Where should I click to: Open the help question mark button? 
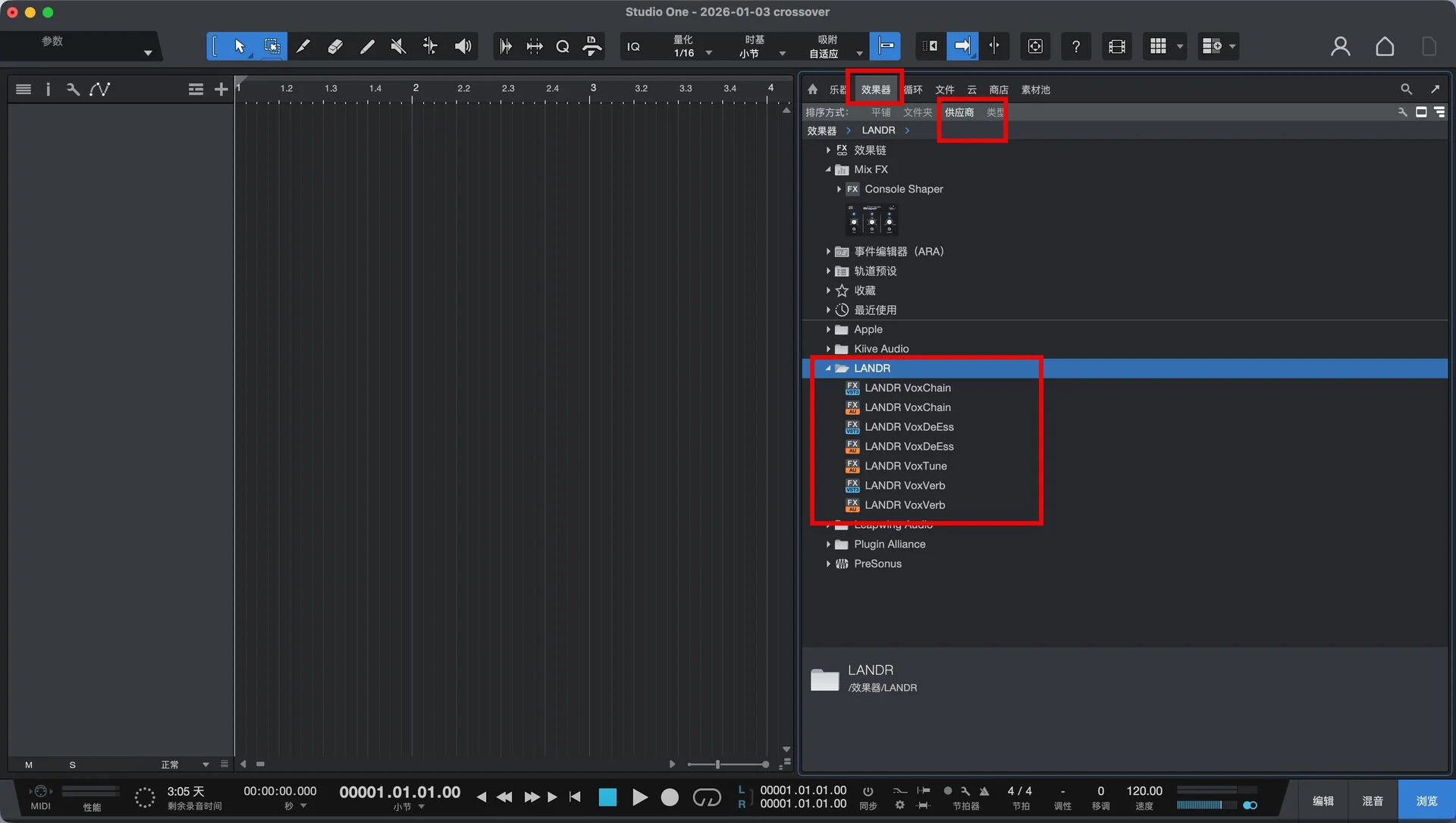pyautogui.click(x=1075, y=47)
